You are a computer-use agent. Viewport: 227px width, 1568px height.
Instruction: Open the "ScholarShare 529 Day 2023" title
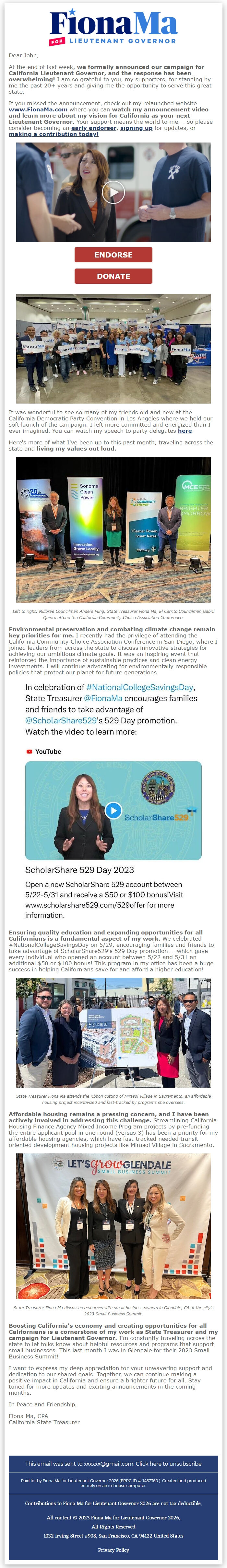79,870
